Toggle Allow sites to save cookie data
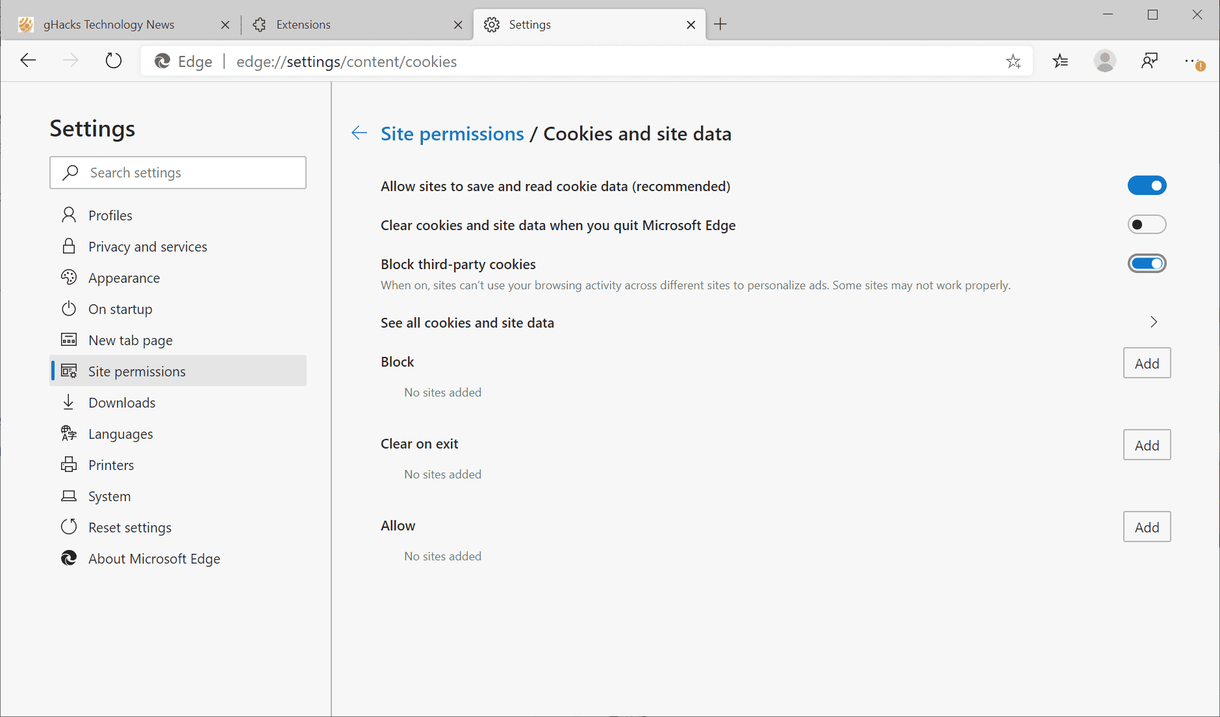The width and height of the screenshot is (1220, 717). pyautogui.click(x=1147, y=185)
